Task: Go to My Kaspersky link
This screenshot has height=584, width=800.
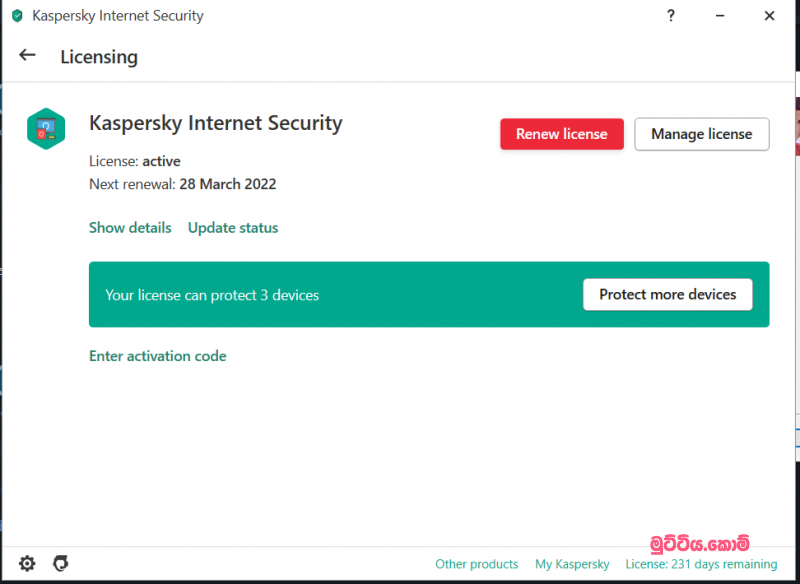Action: pos(572,564)
